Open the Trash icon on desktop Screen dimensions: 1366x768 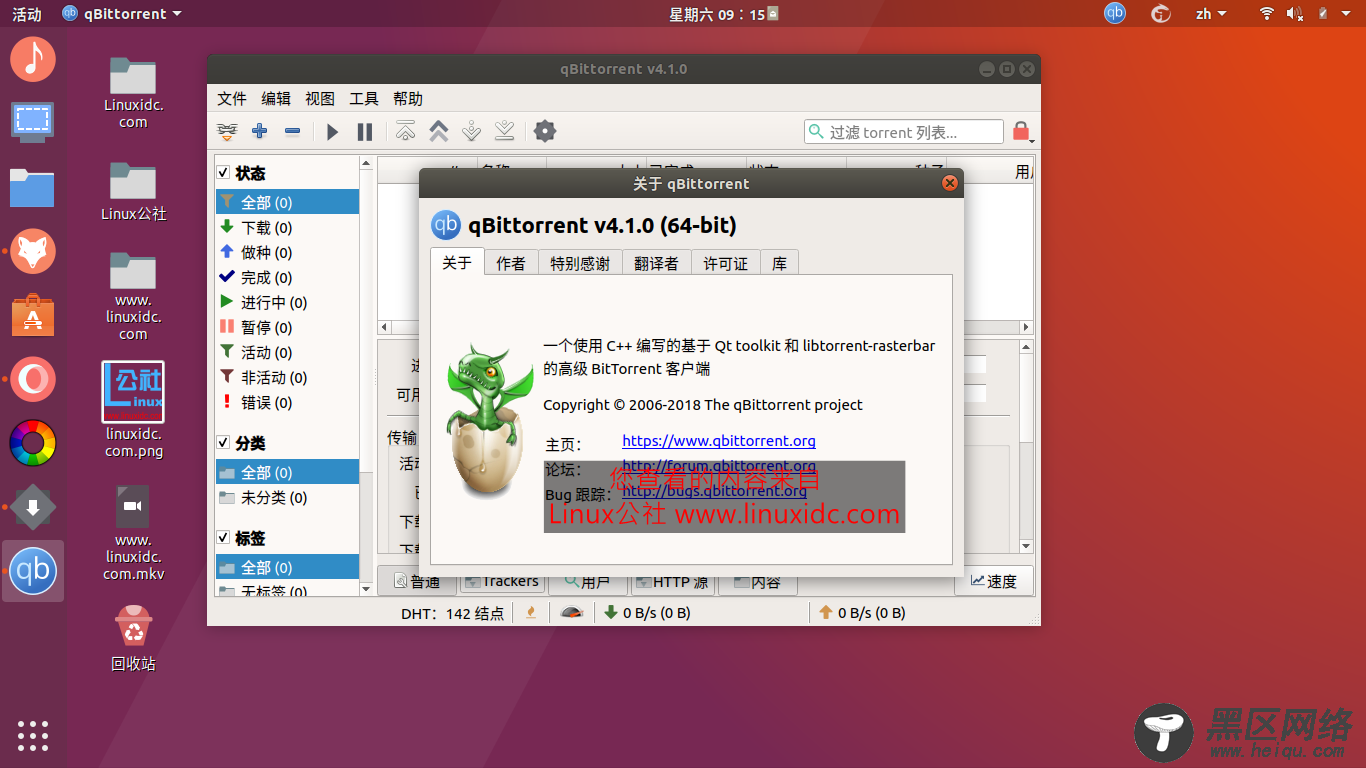(x=133, y=627)
